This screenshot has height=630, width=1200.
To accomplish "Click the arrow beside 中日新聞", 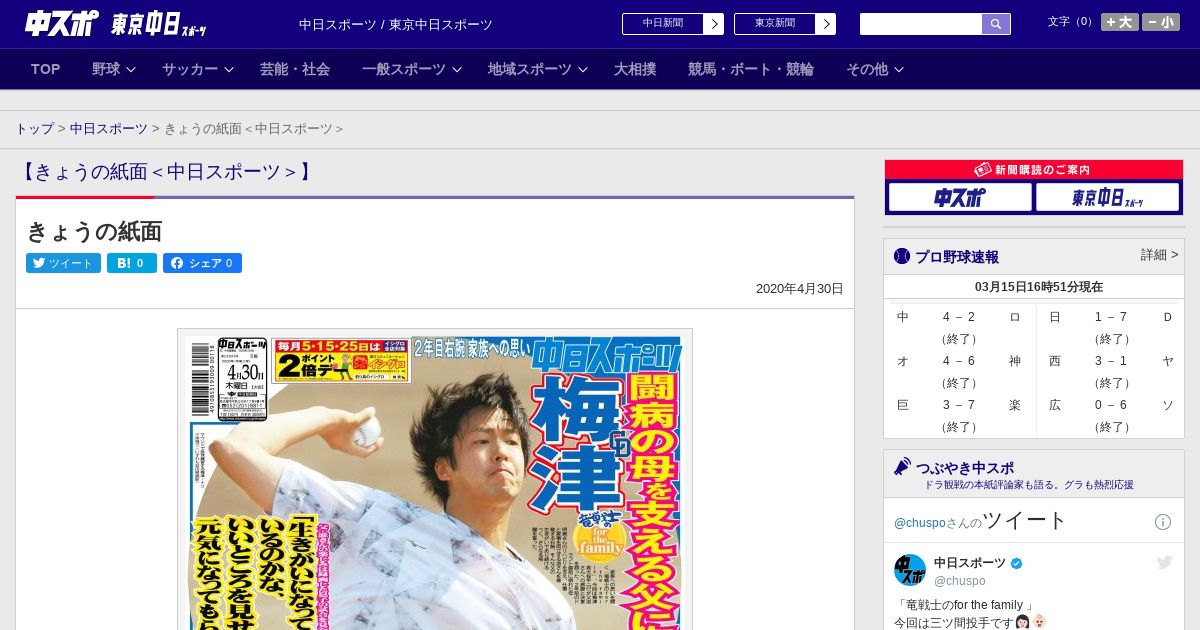I will click(x=714, y=24).
